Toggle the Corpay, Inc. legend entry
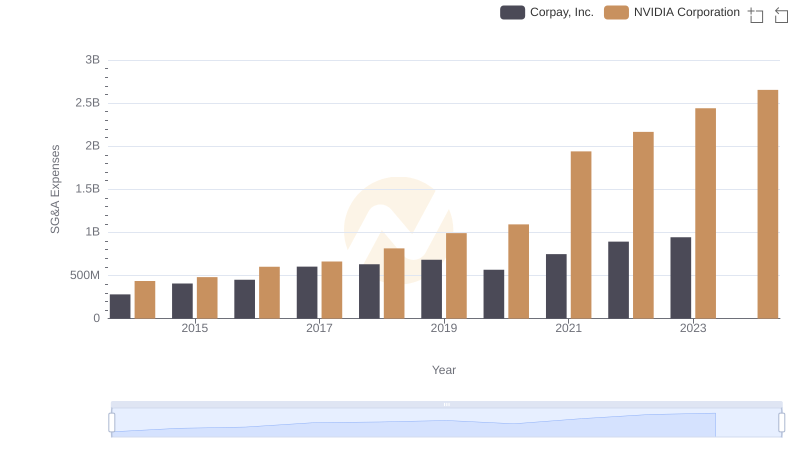The image size is (800, 461). (547, 12)
